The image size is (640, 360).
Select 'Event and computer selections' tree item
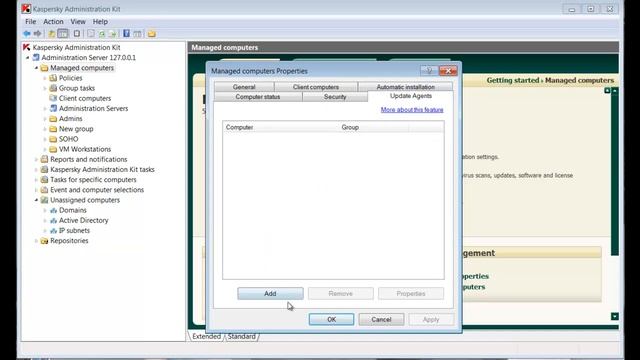click(97, 190)
